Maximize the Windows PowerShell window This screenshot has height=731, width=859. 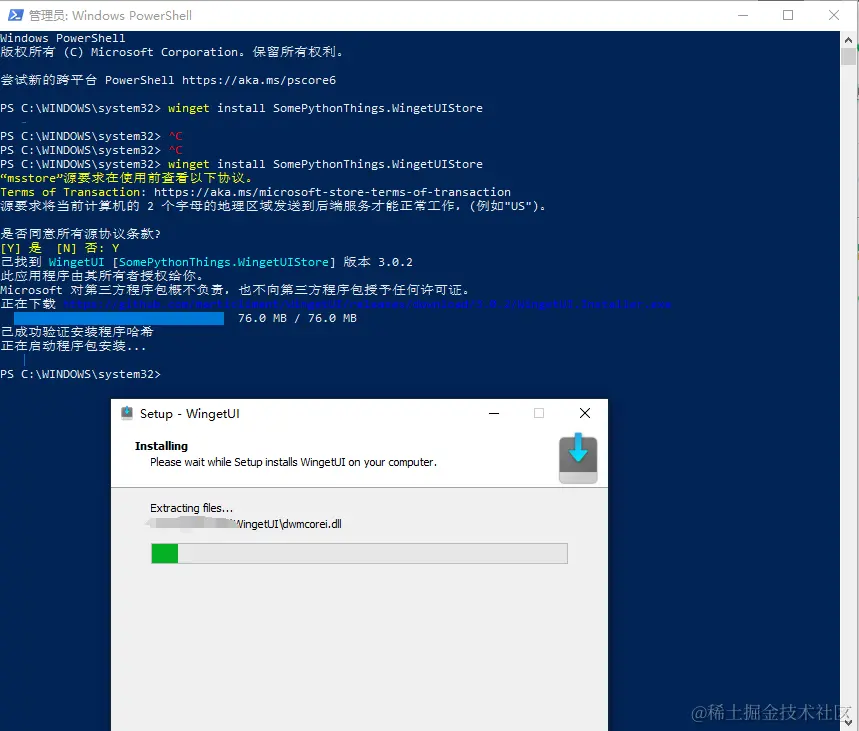[x=788, y=15]
